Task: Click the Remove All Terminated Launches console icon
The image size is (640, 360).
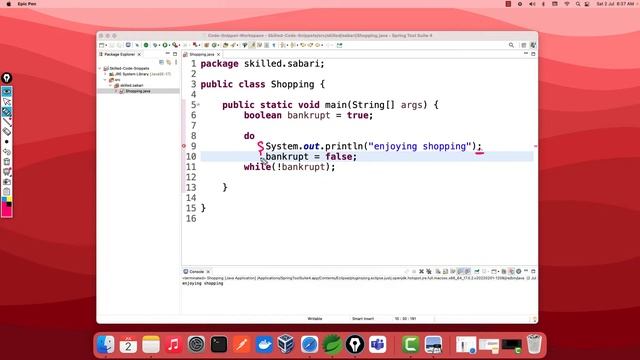Action: tap(429, 271)
